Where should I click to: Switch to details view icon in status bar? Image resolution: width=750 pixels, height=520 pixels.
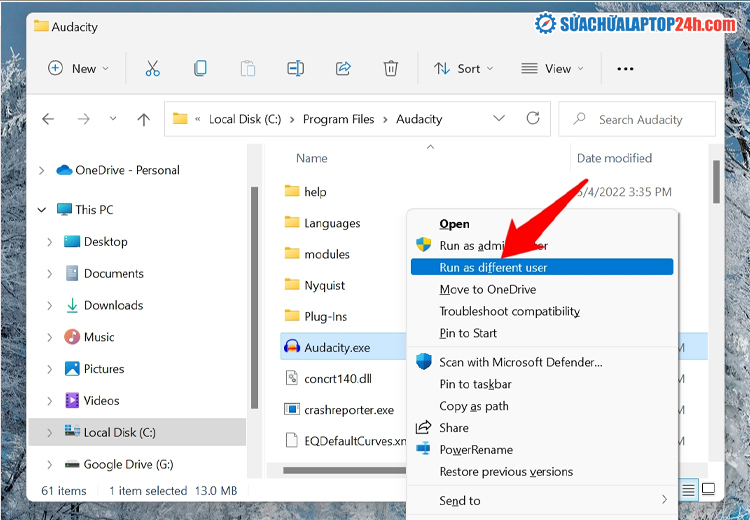(688, 489)
